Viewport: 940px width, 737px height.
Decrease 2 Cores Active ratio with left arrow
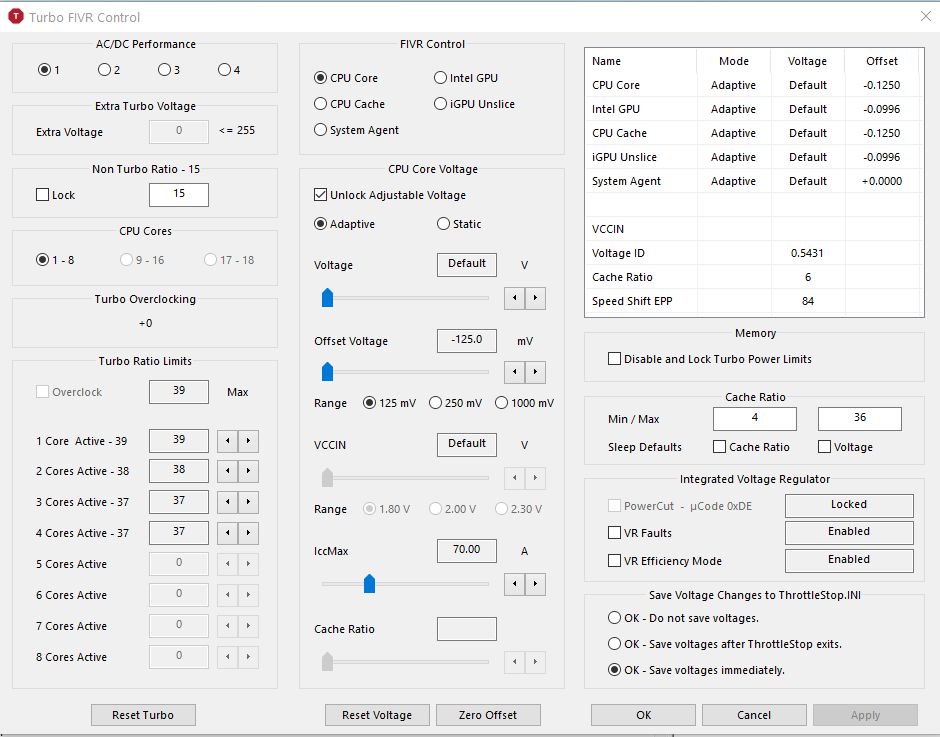[227, 472]
